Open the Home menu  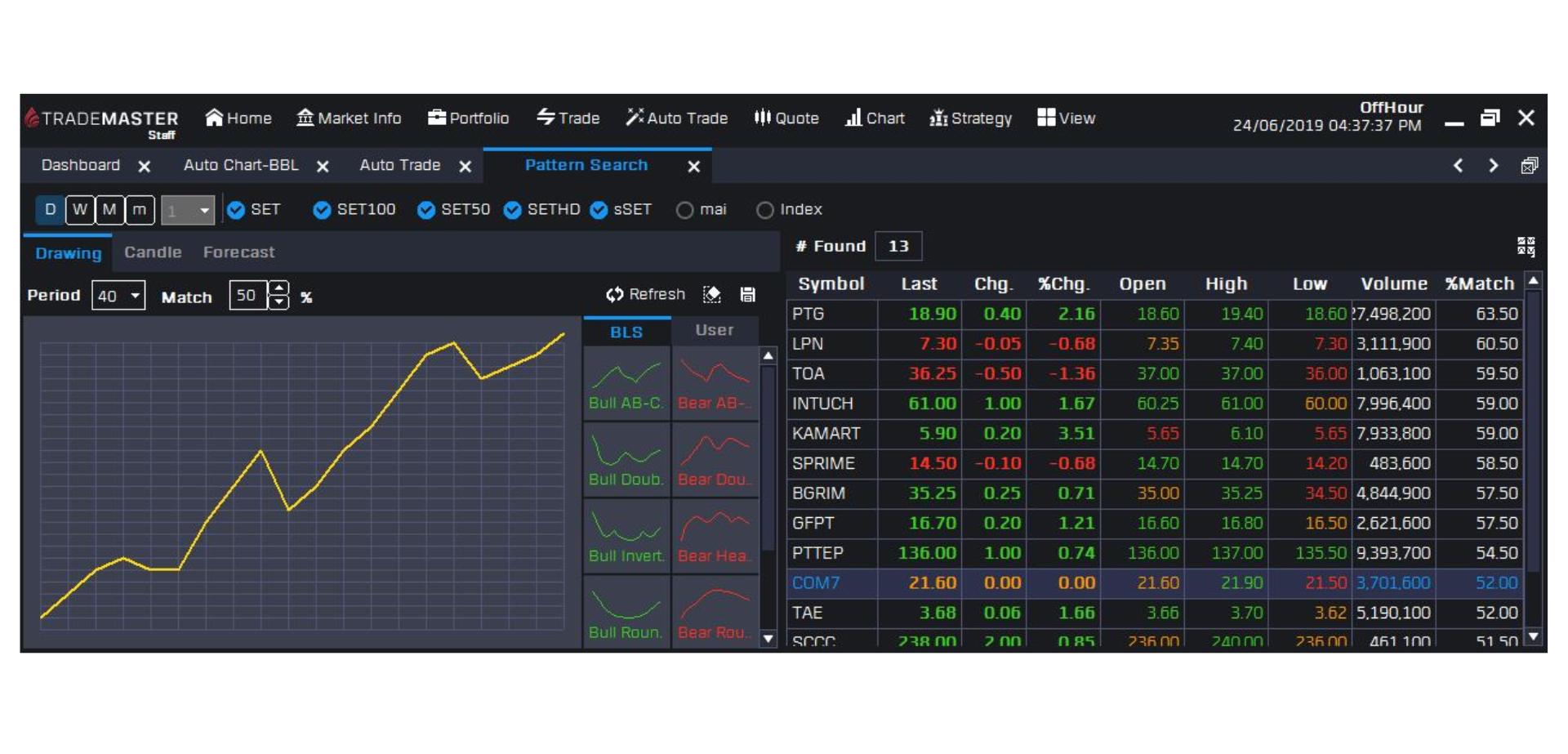238,118
